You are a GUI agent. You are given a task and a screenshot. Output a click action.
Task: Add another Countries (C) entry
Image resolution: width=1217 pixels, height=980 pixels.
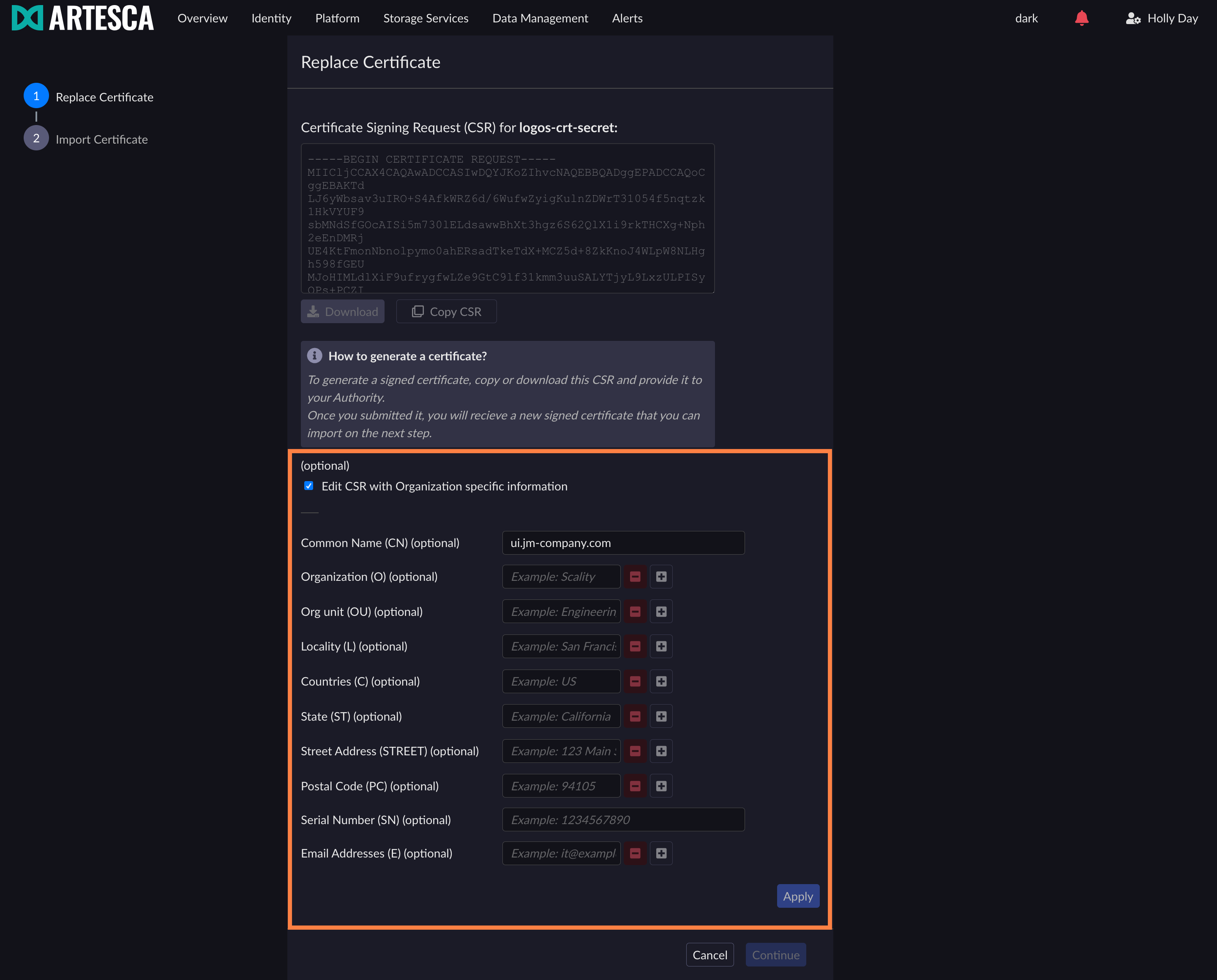[x=661, y=681]
